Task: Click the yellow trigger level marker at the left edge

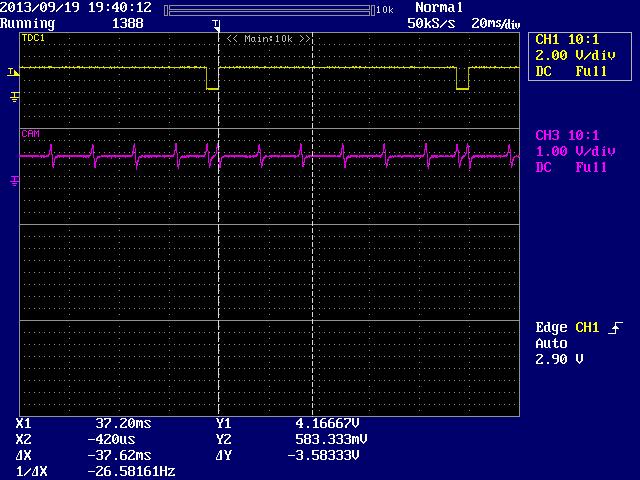Action: (13, 72)
